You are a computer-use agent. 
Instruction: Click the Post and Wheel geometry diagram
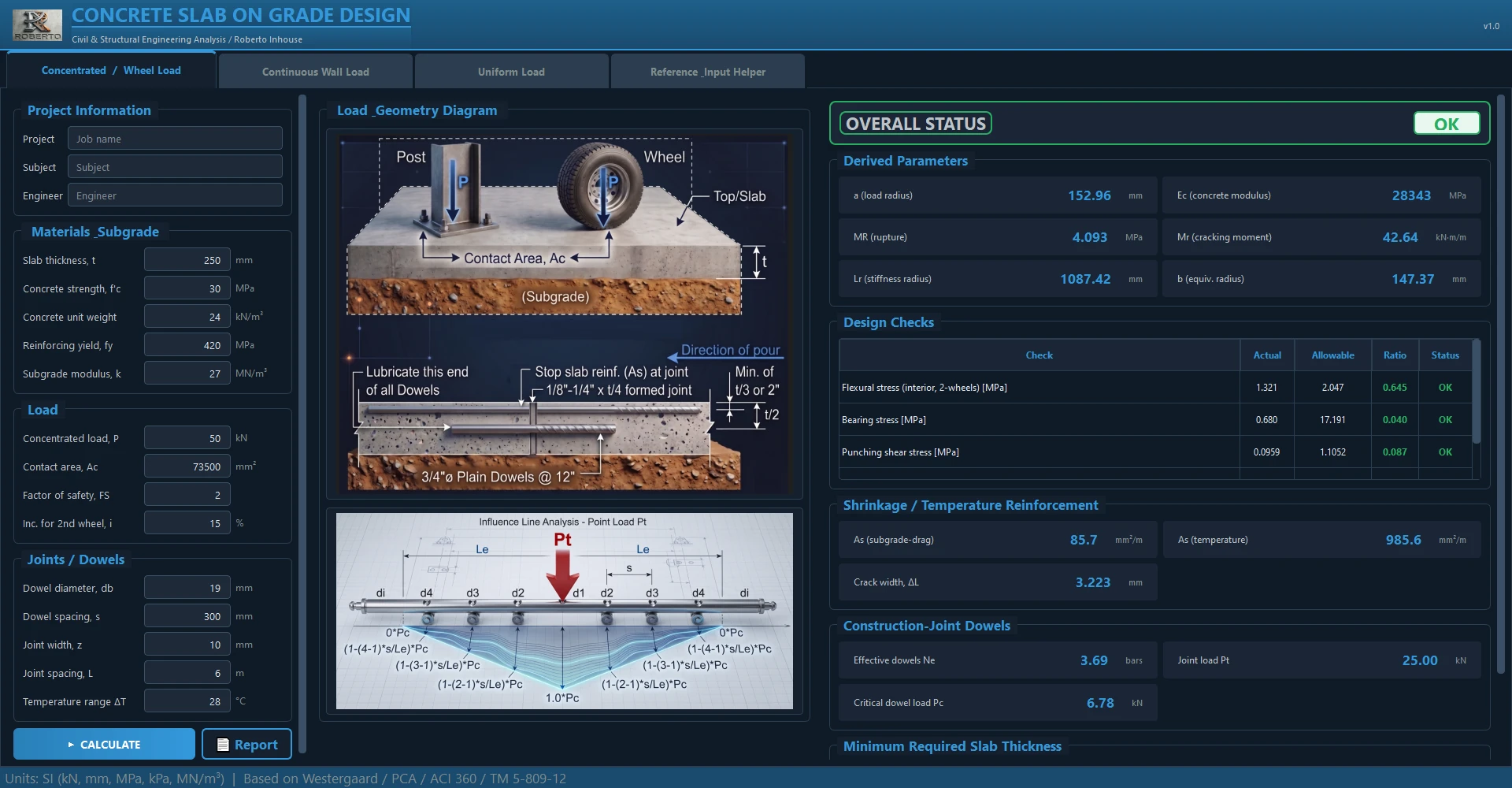tap(564, 227)
